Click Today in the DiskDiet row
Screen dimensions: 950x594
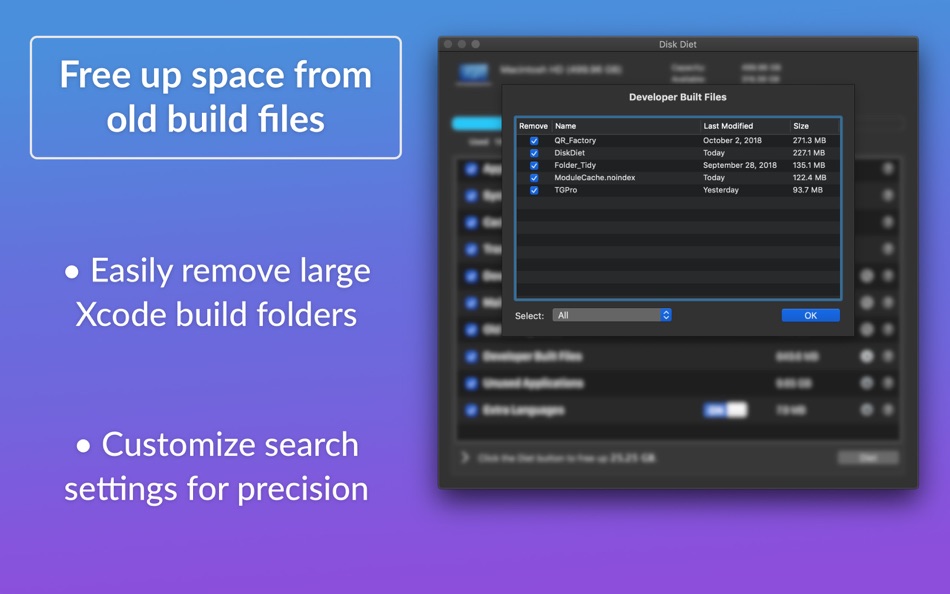[714, 153]
